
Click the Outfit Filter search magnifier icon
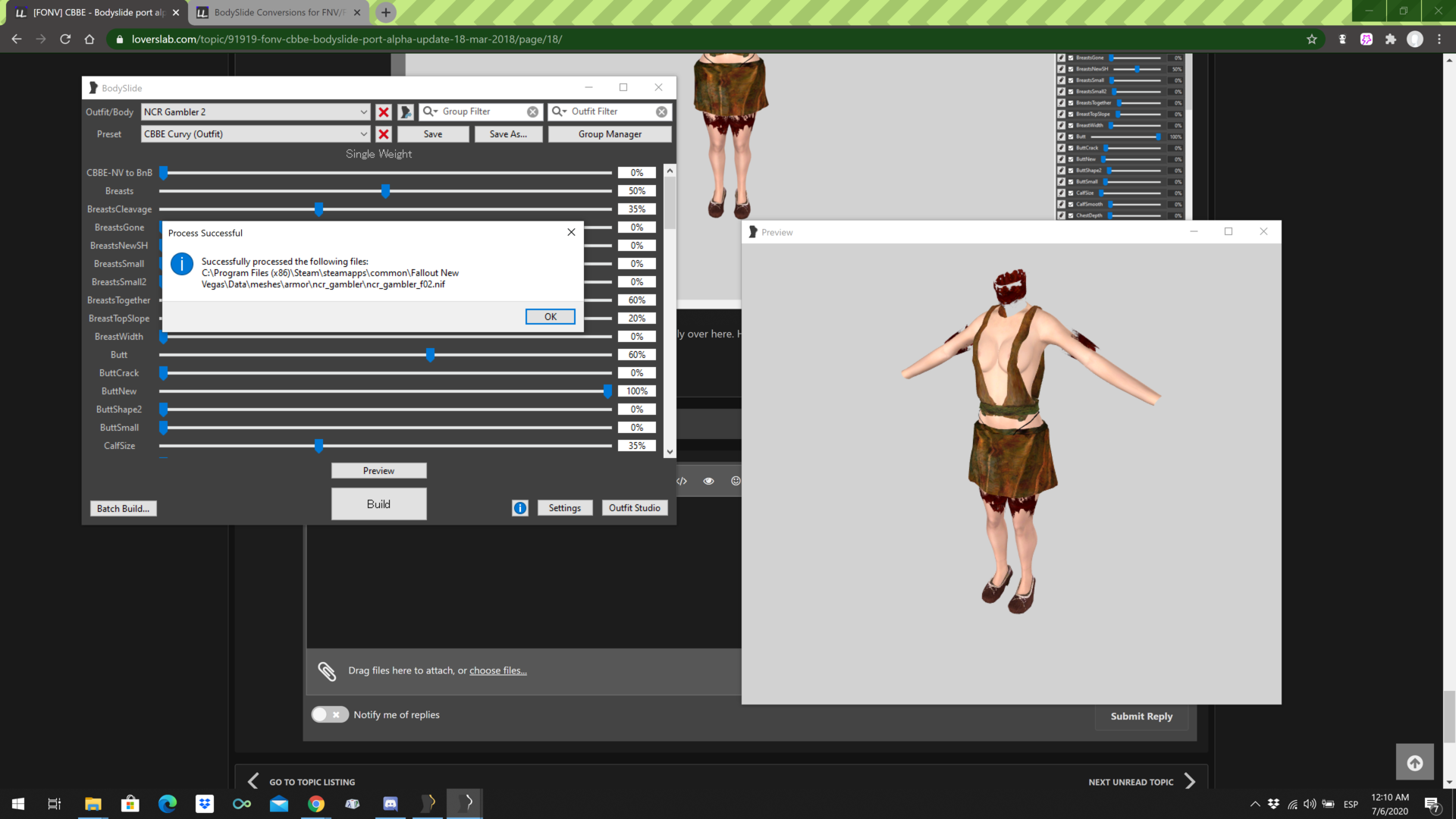pos(559,111)
